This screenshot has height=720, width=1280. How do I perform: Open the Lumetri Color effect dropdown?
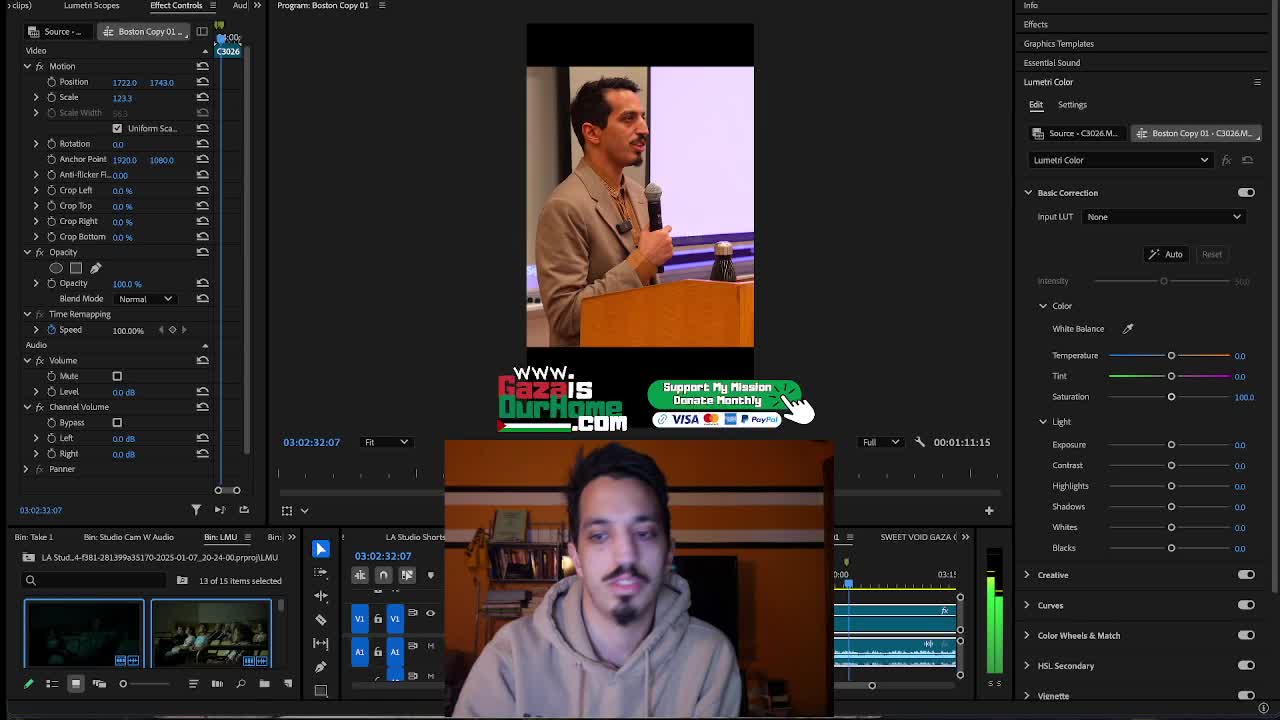1120,160
